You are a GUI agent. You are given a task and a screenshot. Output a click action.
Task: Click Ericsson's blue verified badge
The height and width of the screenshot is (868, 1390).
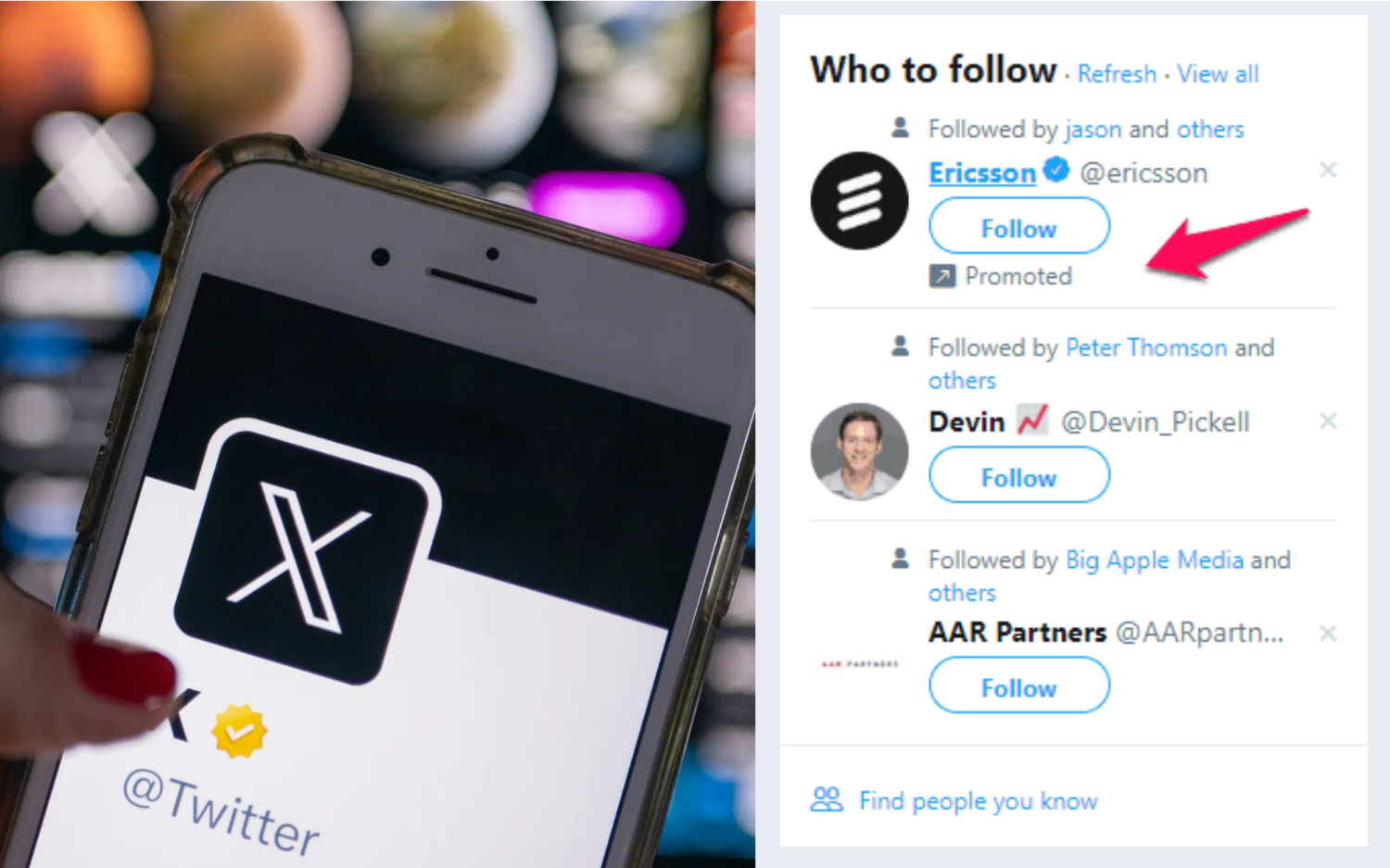(1055, 170)
